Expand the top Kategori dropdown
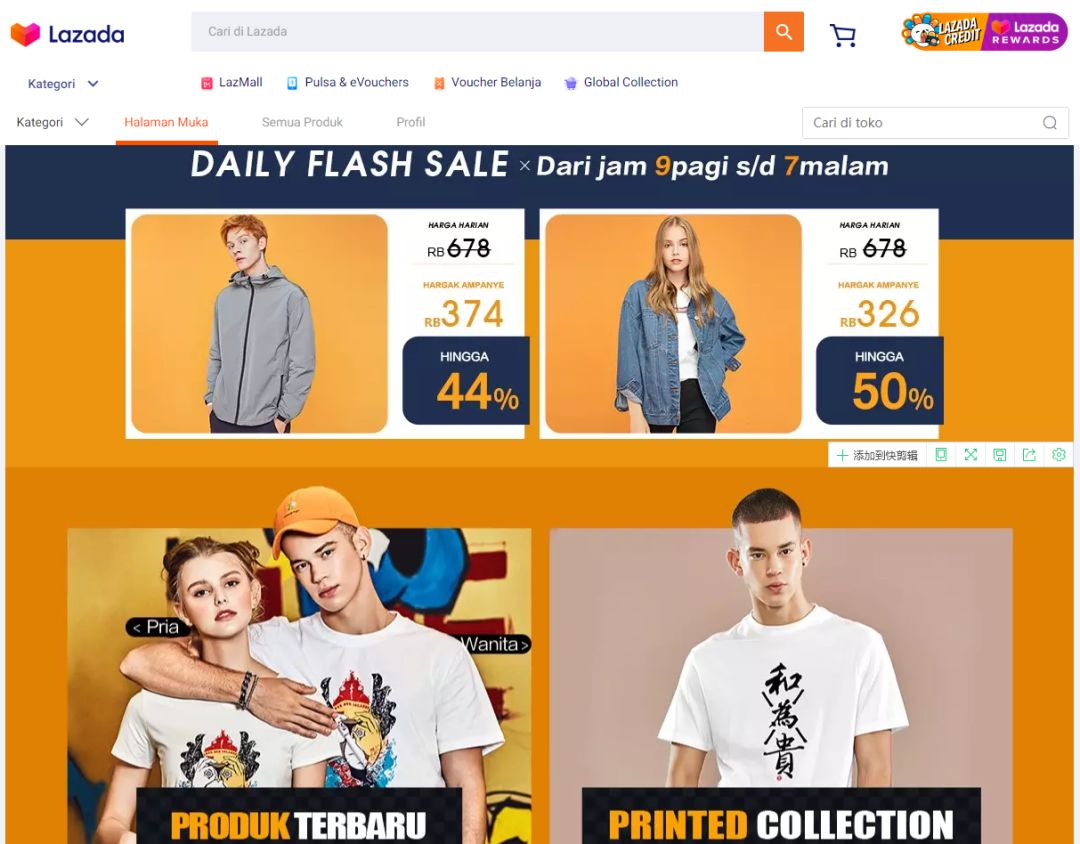This screenshot has height=844, width=1080. (x=63, y=83)
